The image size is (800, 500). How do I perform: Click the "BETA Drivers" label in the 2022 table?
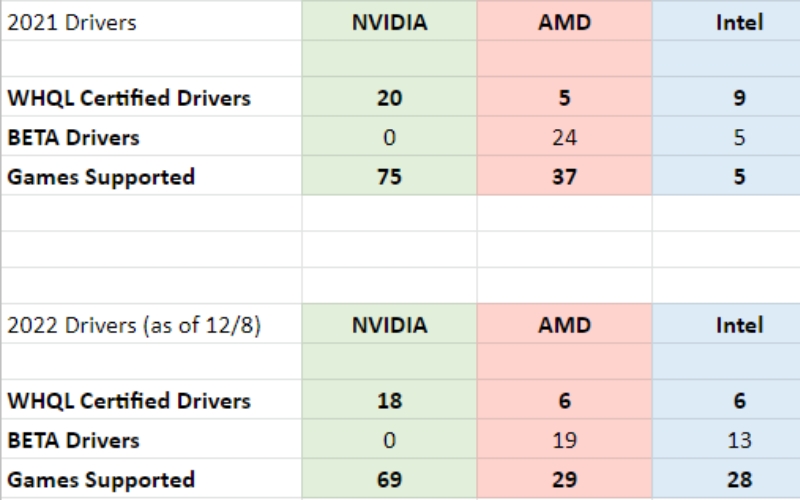74,440
